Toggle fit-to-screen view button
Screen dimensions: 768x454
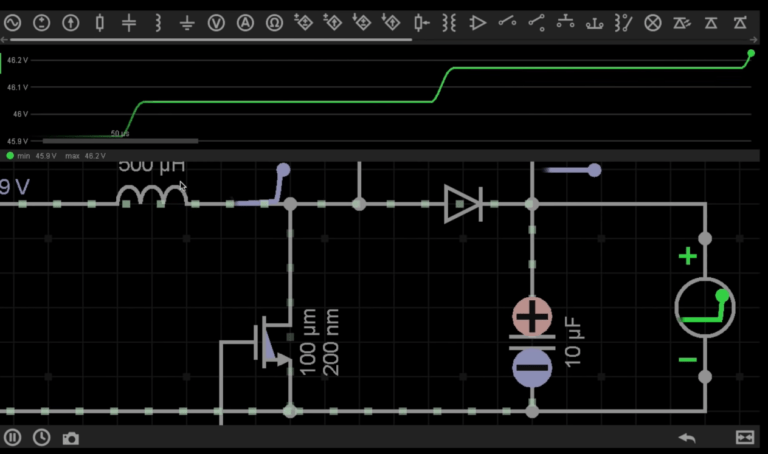[x=744, y=438]
